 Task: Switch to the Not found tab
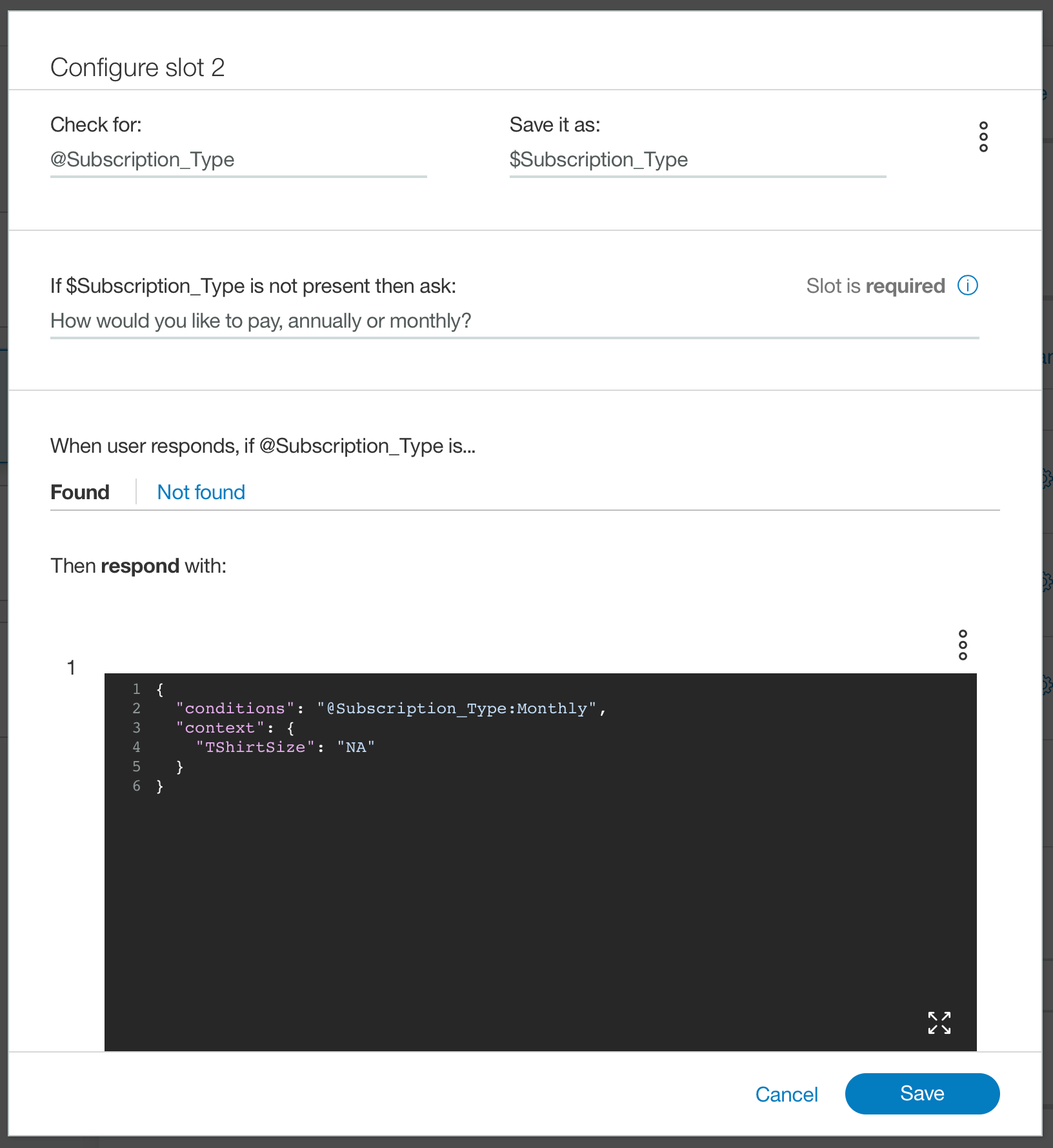201,492
